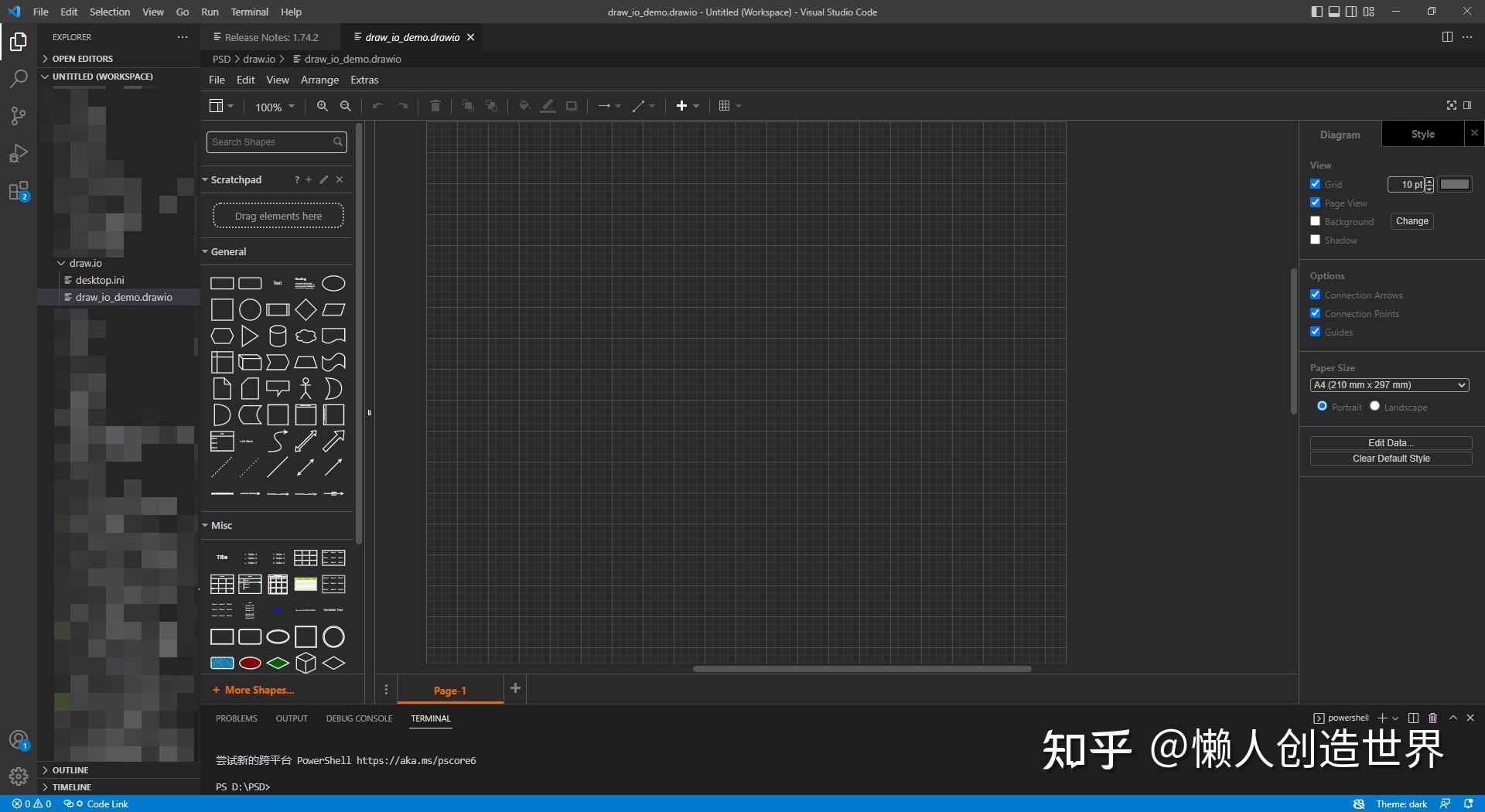Screen dimensions: 1485x812
Task: Open the Fill Color tool
Action: pos(524,106)
